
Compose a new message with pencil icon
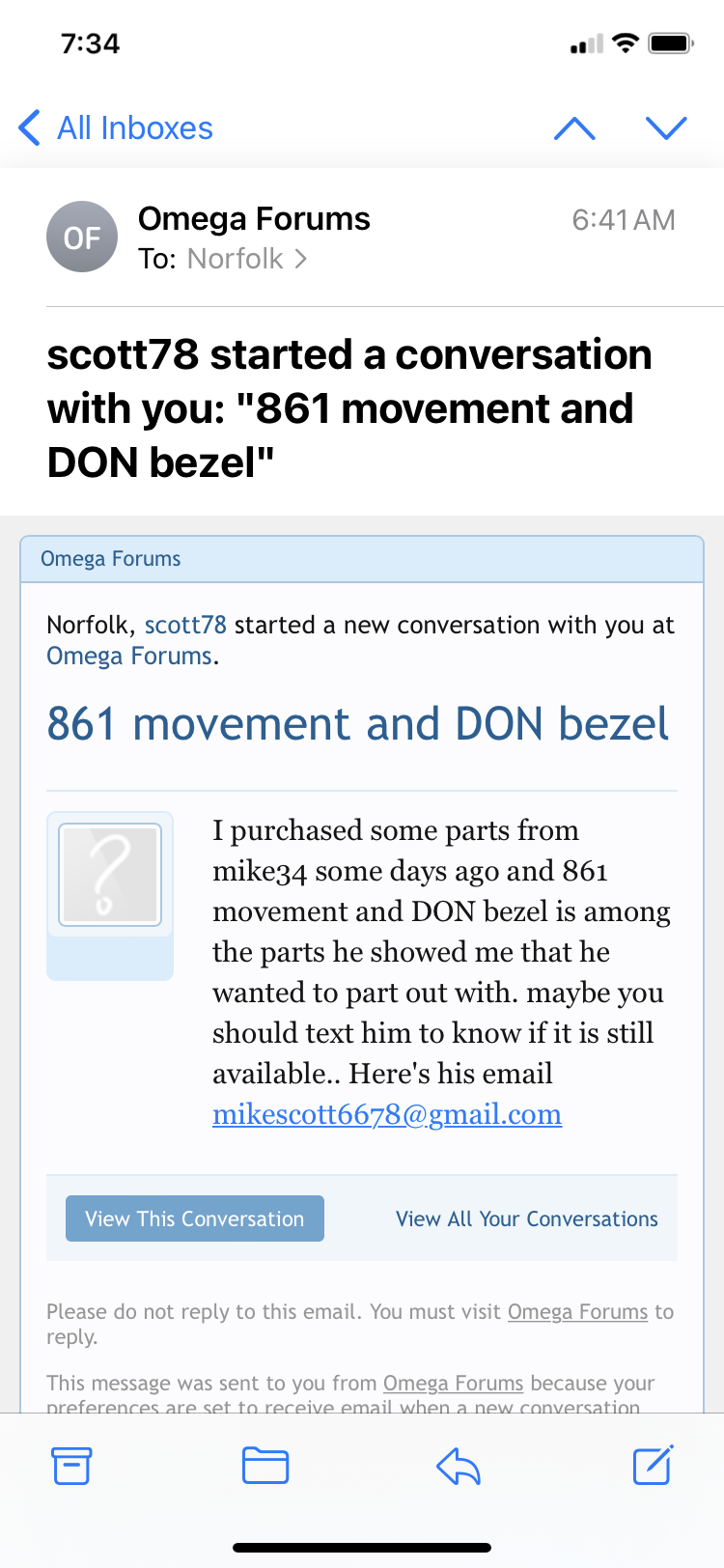(653, 1465)
